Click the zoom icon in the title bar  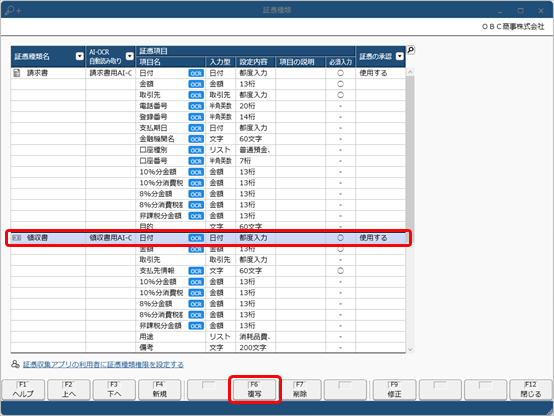pos(13,10)
